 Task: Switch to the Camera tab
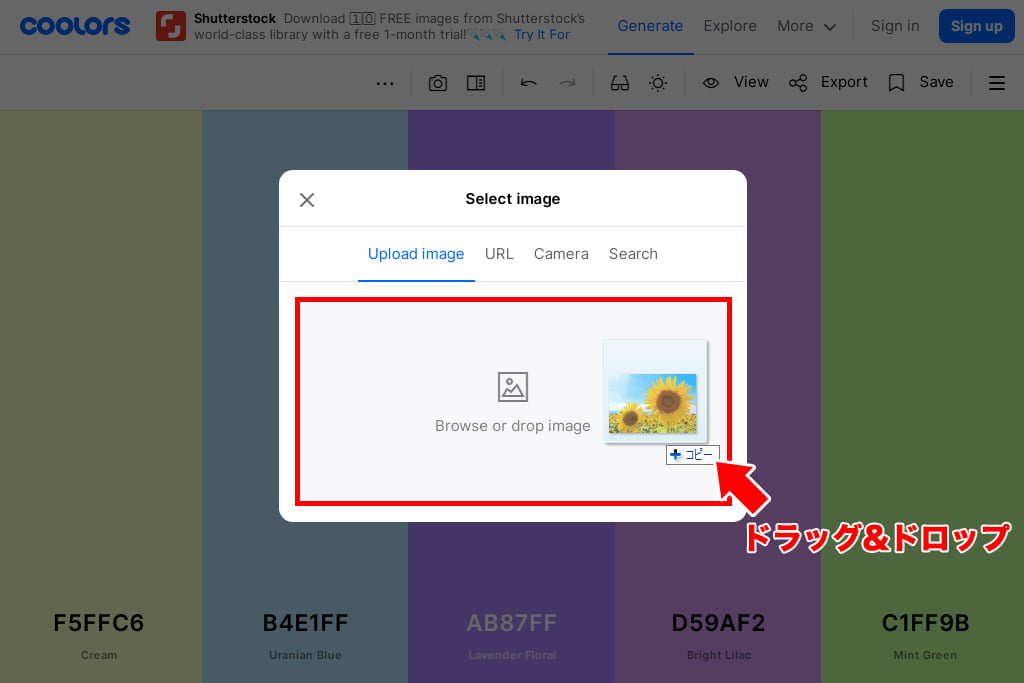coord(561,254)
